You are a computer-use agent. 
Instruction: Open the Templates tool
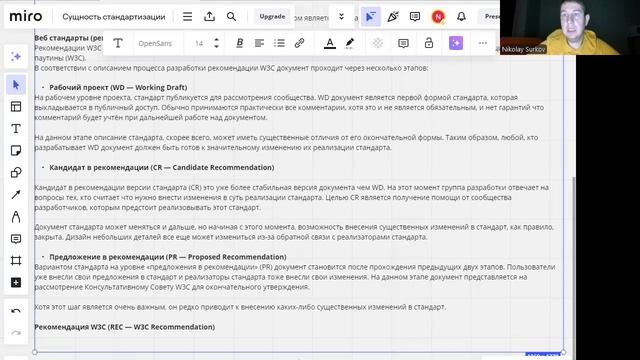click(x=16, y=107)
